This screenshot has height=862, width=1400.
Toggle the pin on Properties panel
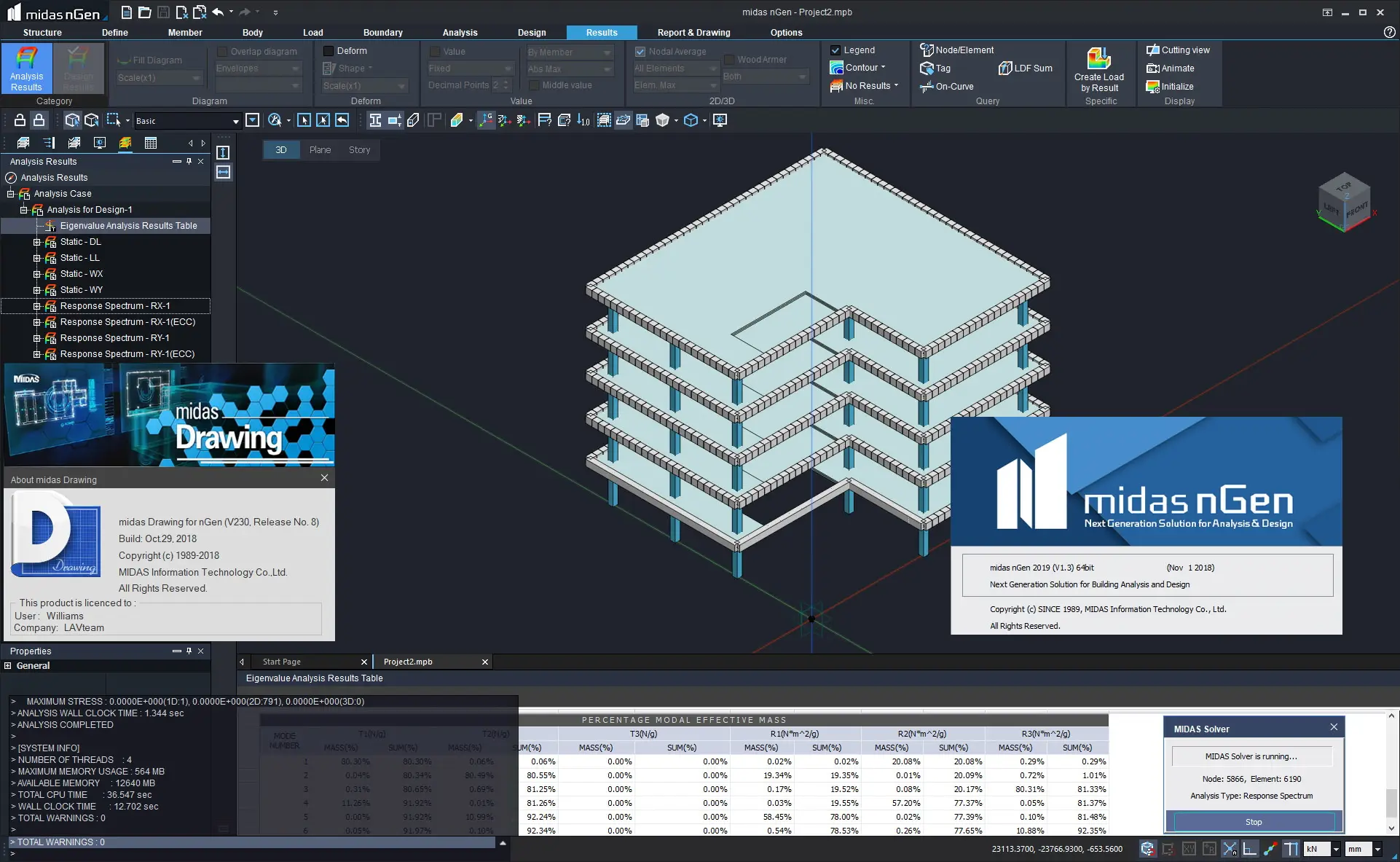[189, 651]
